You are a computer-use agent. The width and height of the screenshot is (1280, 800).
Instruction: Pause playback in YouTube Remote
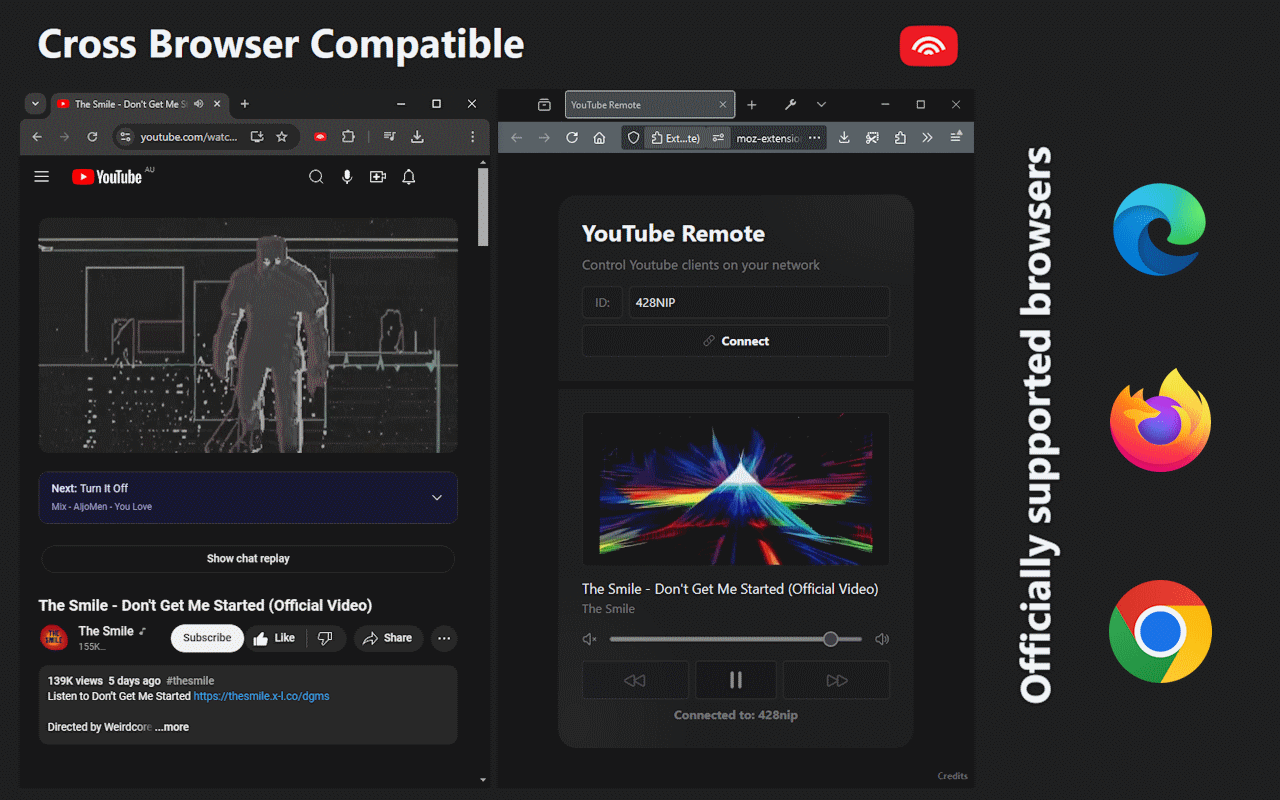coord(735,680)
